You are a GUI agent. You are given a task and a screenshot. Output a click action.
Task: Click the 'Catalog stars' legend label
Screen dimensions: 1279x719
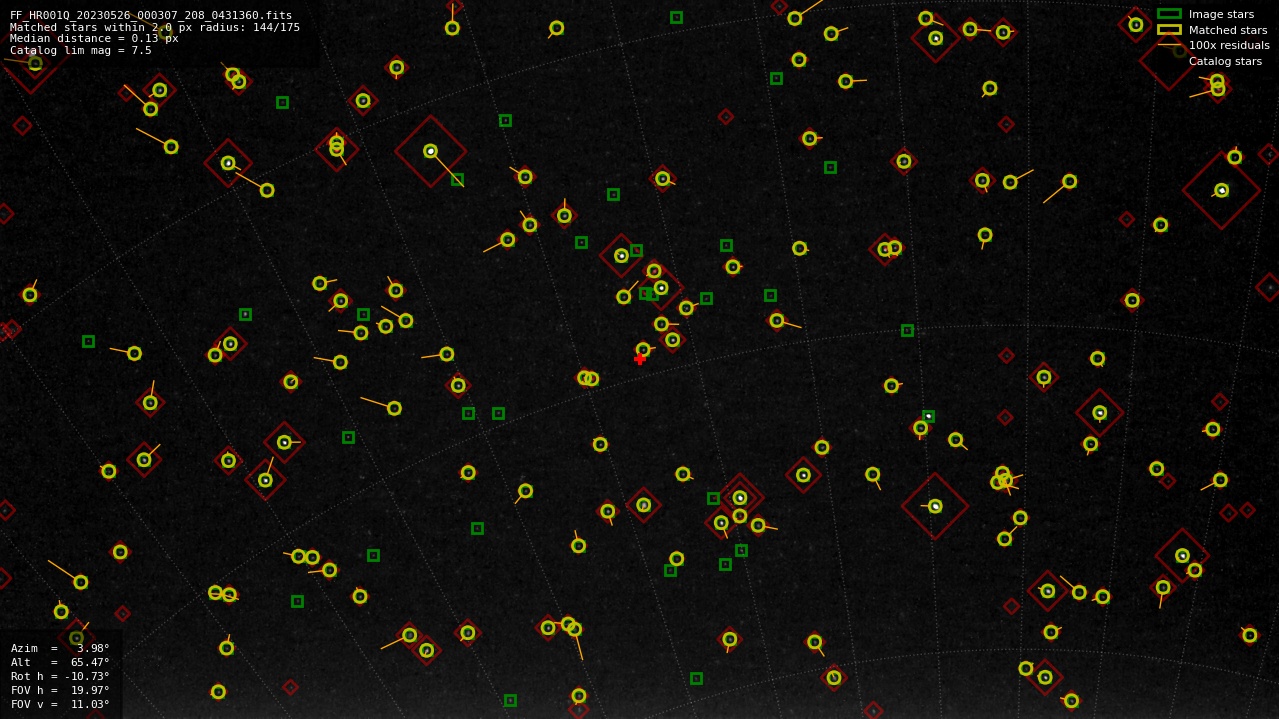pyautogui.click(x=1225, y=61)
